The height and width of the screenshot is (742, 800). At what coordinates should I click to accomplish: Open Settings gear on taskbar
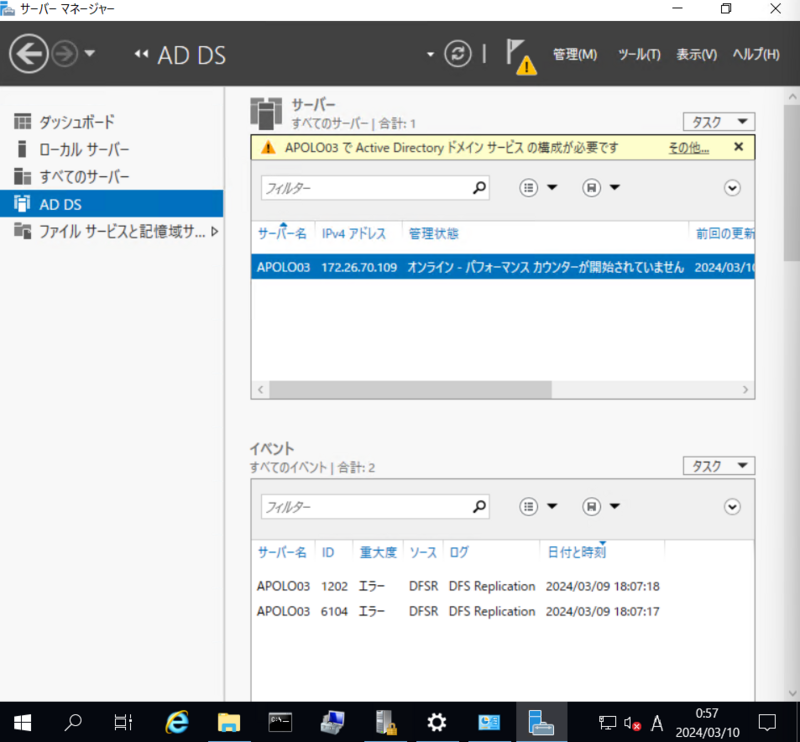point(437,722)
